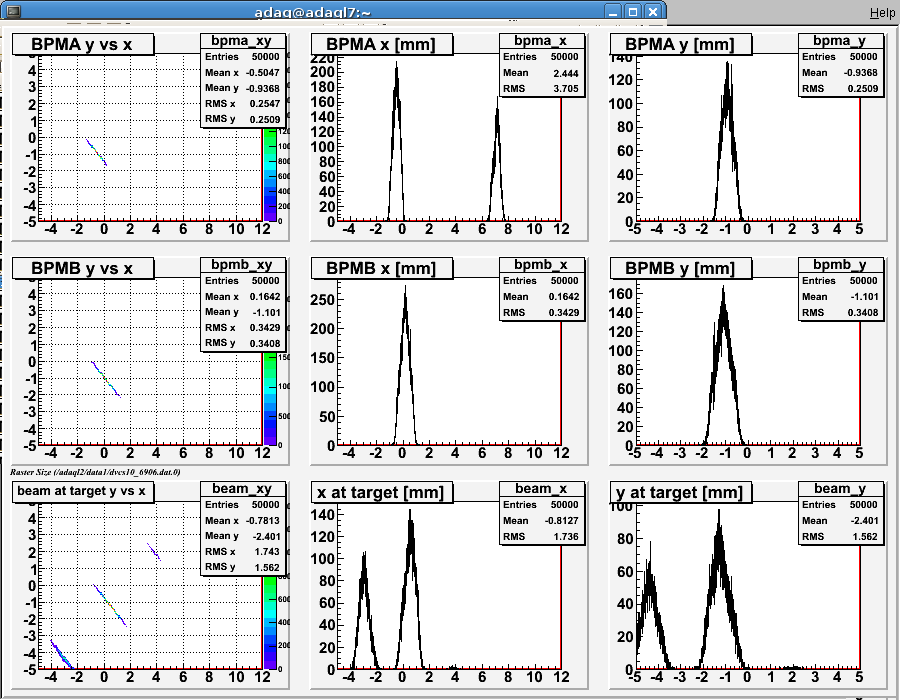
Task: Close the adaq@adaql7 window
Action: [x=653, y=11]
